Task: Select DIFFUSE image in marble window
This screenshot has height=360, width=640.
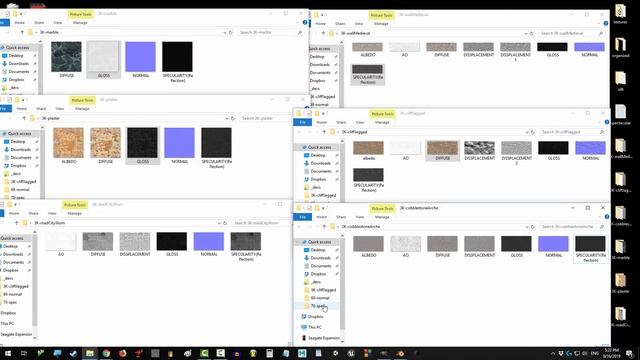Action: 67,60
